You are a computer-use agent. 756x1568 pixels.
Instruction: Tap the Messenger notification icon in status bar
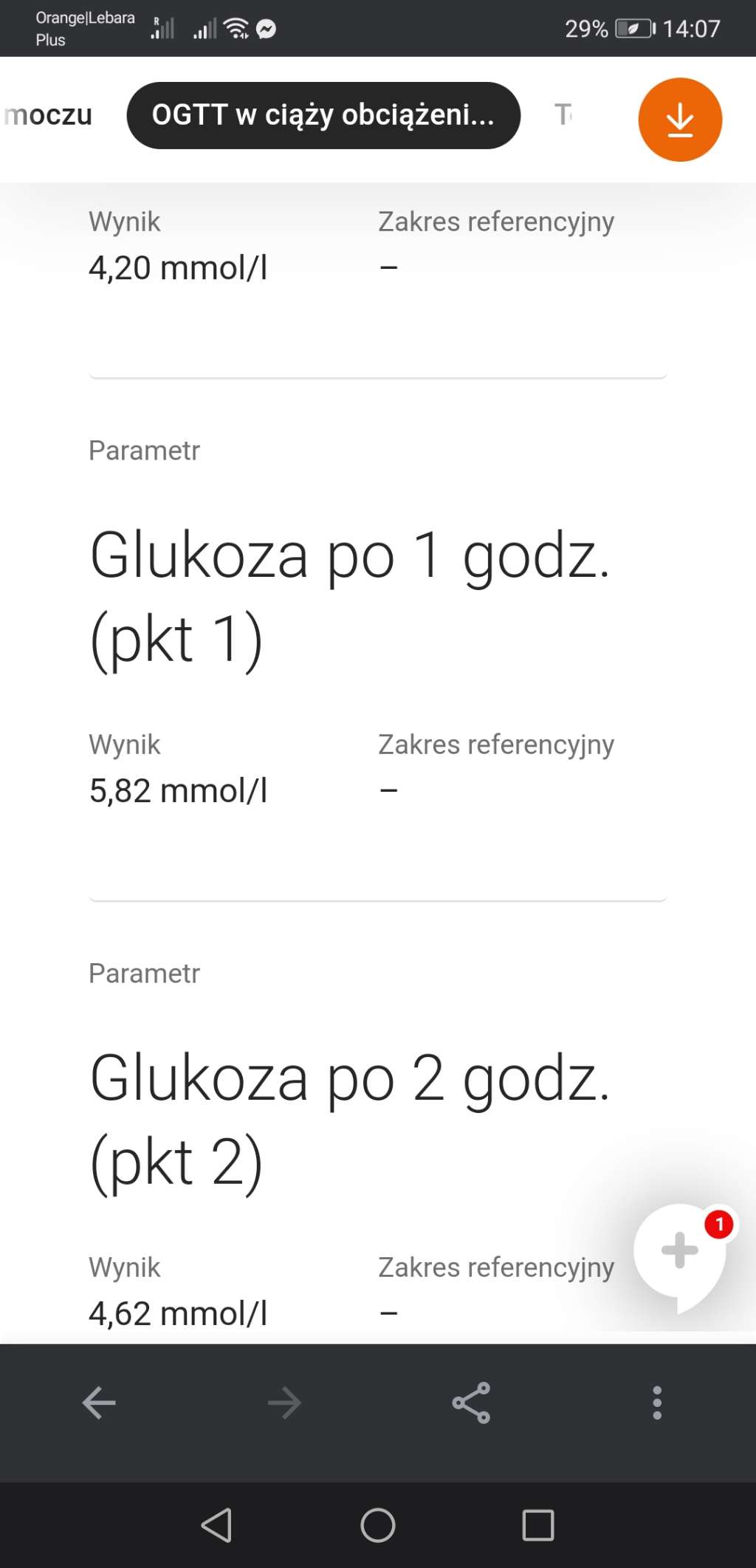pos(266,29)
